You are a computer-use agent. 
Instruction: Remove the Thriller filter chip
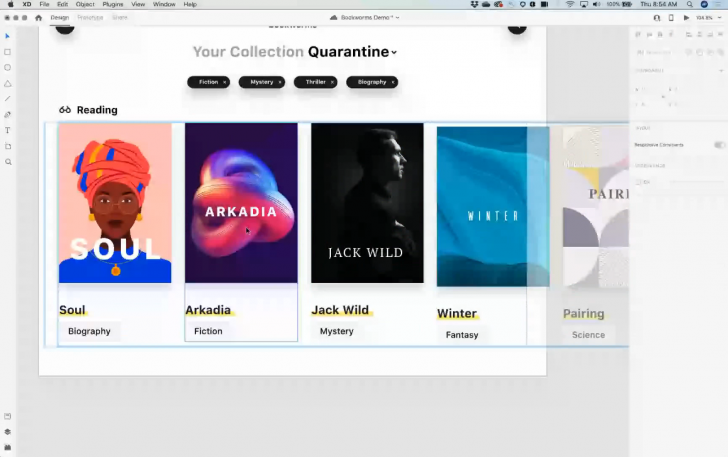point(332,82)
